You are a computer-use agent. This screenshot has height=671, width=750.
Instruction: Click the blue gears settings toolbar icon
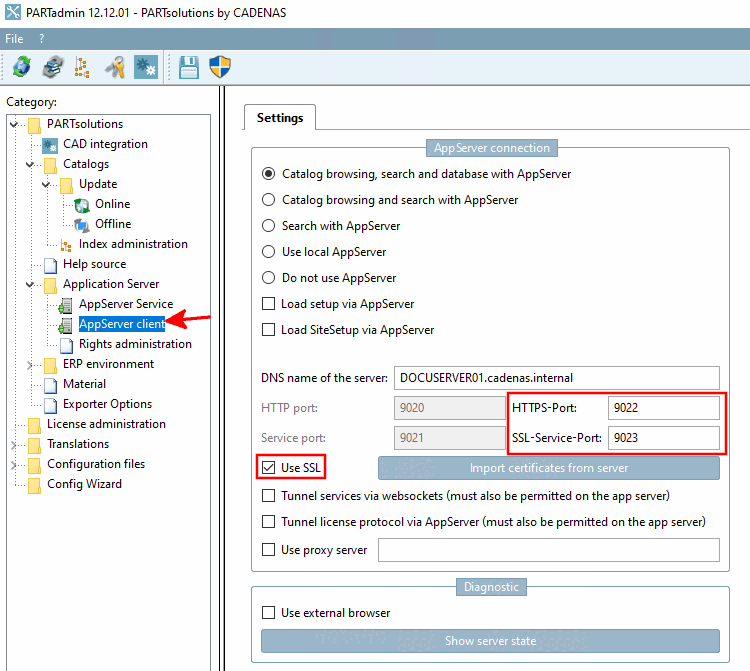click(146, 67)
